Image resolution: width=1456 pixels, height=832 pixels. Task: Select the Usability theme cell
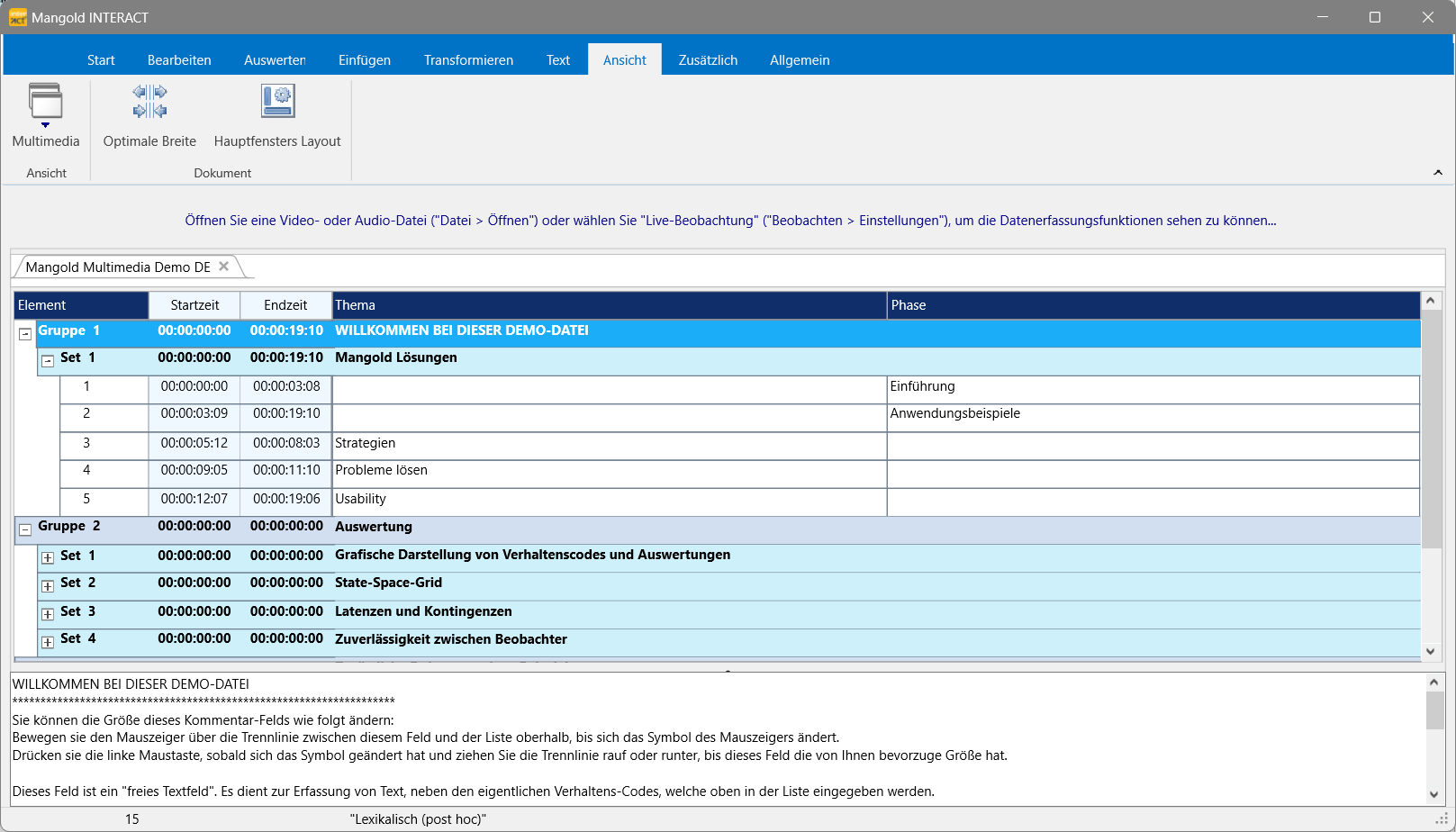point(610,502)
